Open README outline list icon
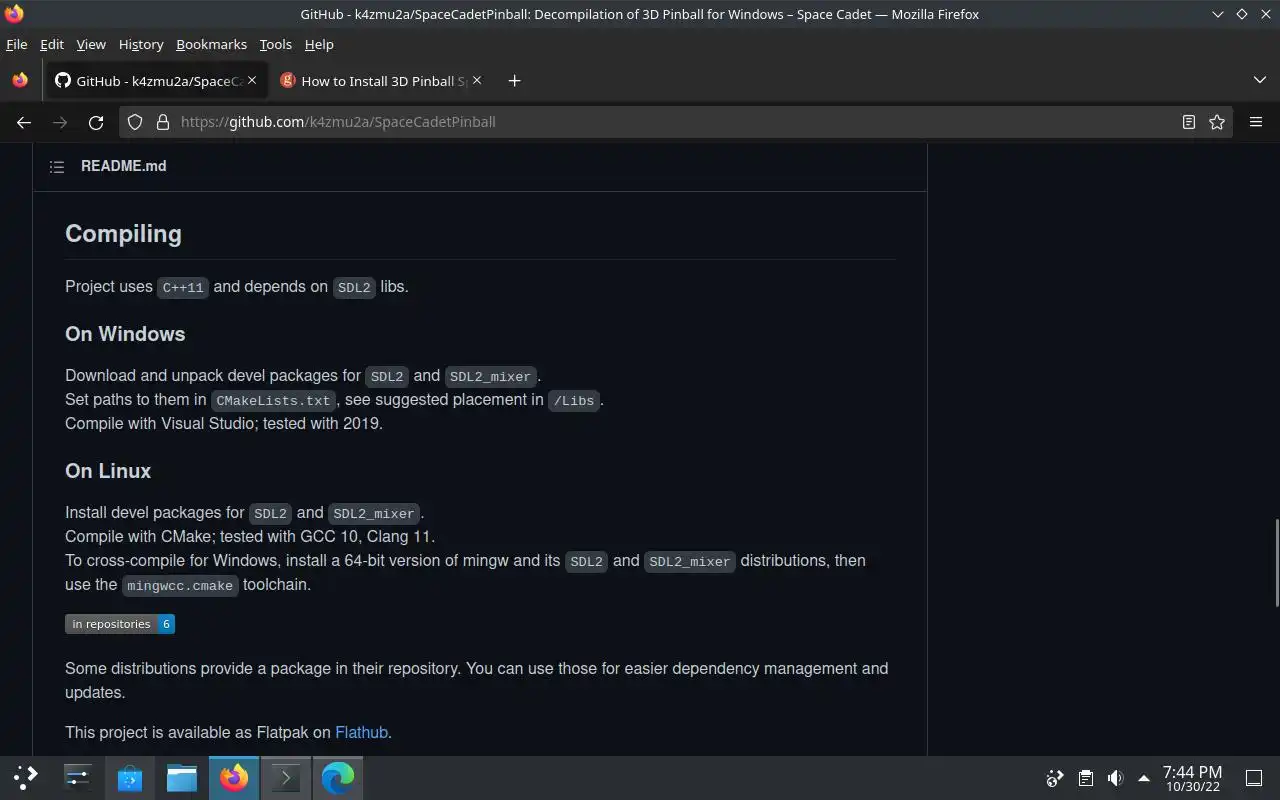Image resolution: width=1280 pixels, height=800 pixels. pos(57,167)
